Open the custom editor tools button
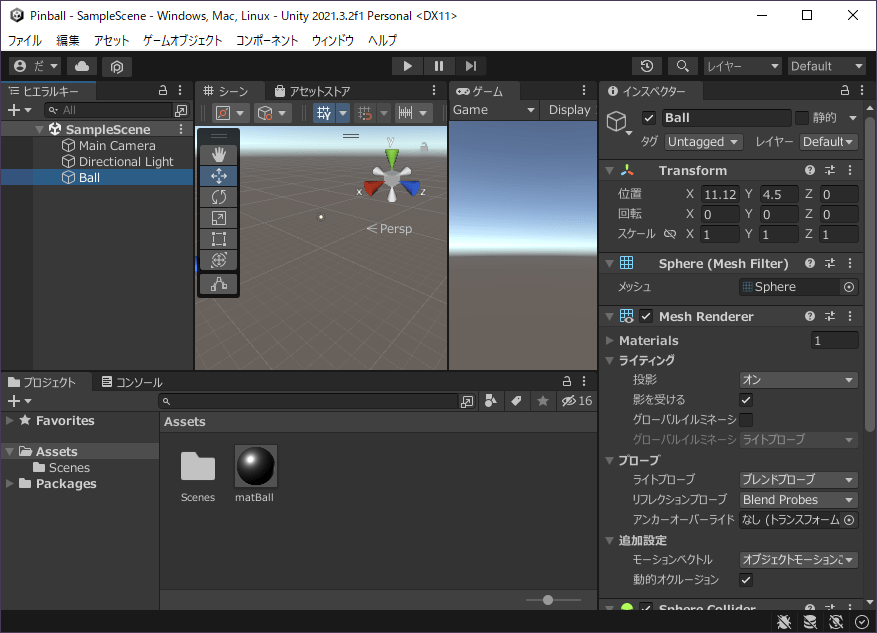 [x=219, y=284]
